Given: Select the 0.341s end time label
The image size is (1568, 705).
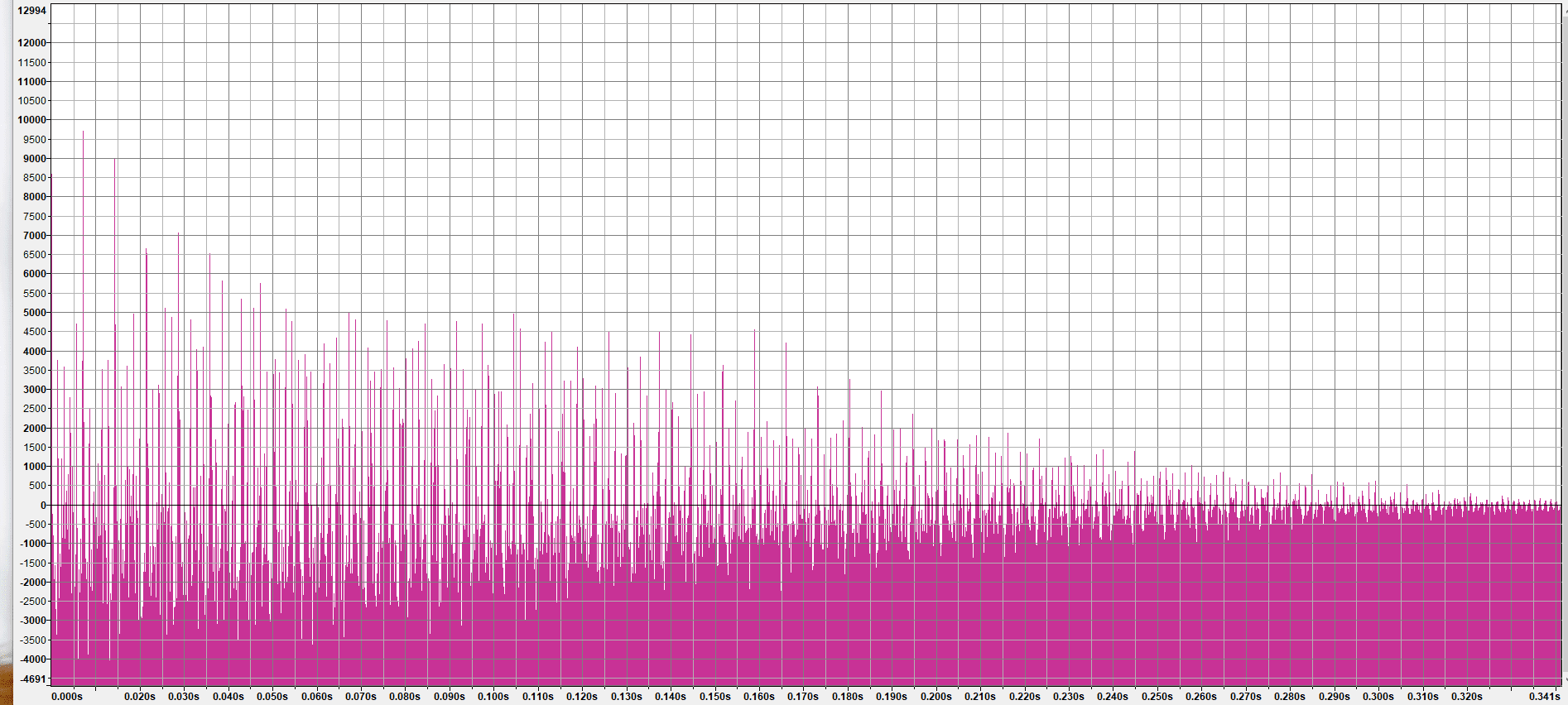Looking at the screenshot, I should pos(1545,697).
